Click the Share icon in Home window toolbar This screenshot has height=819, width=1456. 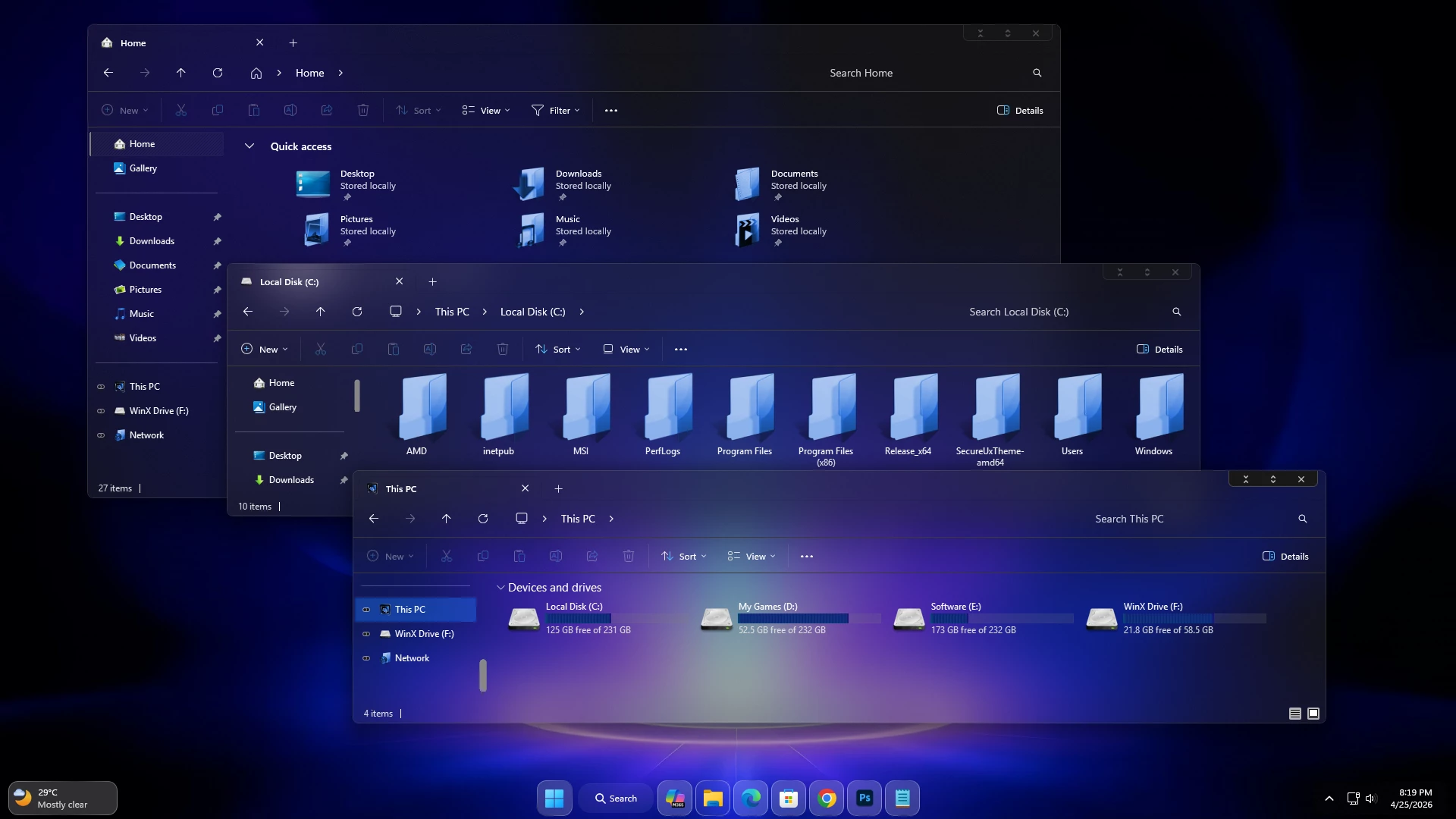pyautogui.click(x=326, y=110)
